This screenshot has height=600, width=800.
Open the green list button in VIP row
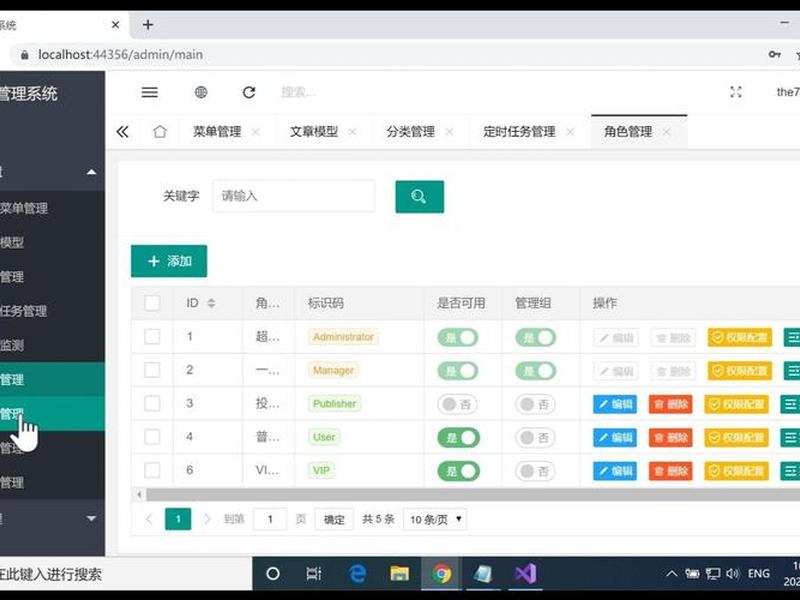tap(790, 471)
